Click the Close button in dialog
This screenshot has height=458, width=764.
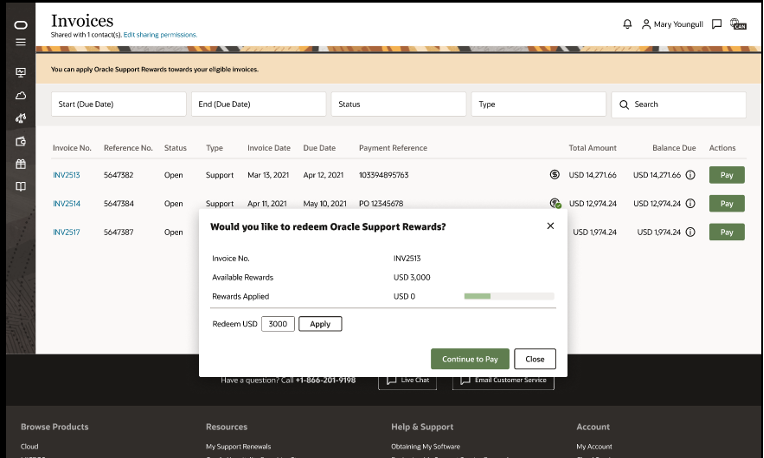pos(535,359)
